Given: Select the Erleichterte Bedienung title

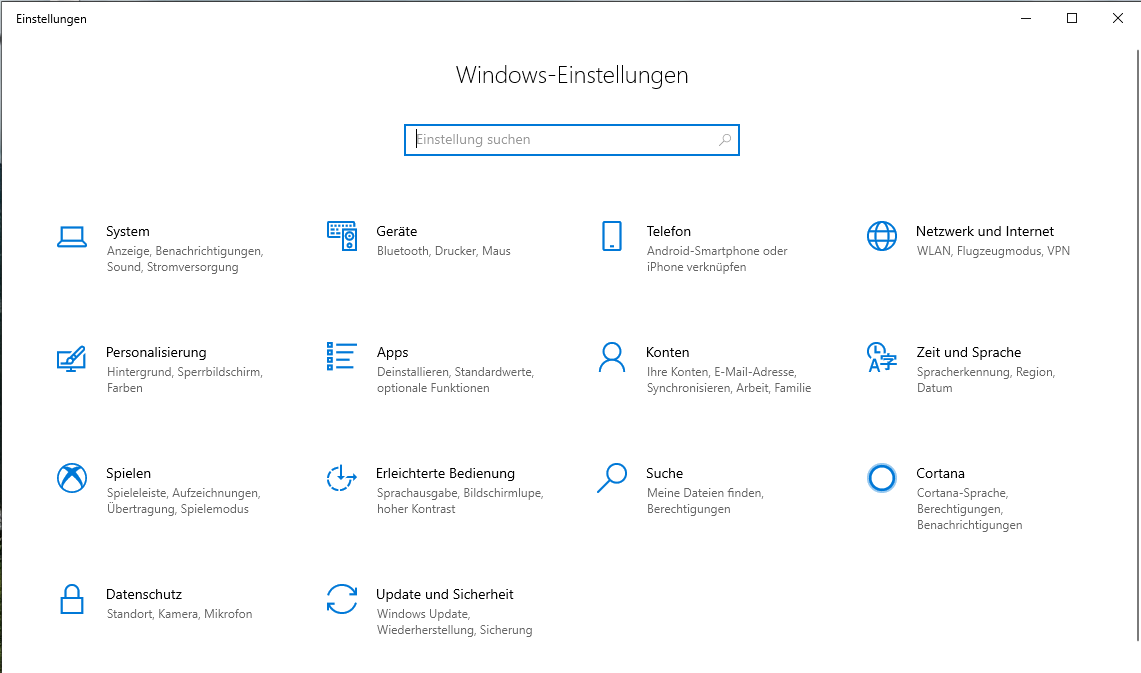Looking at the screenshot, I should click(x=445, y=473).
